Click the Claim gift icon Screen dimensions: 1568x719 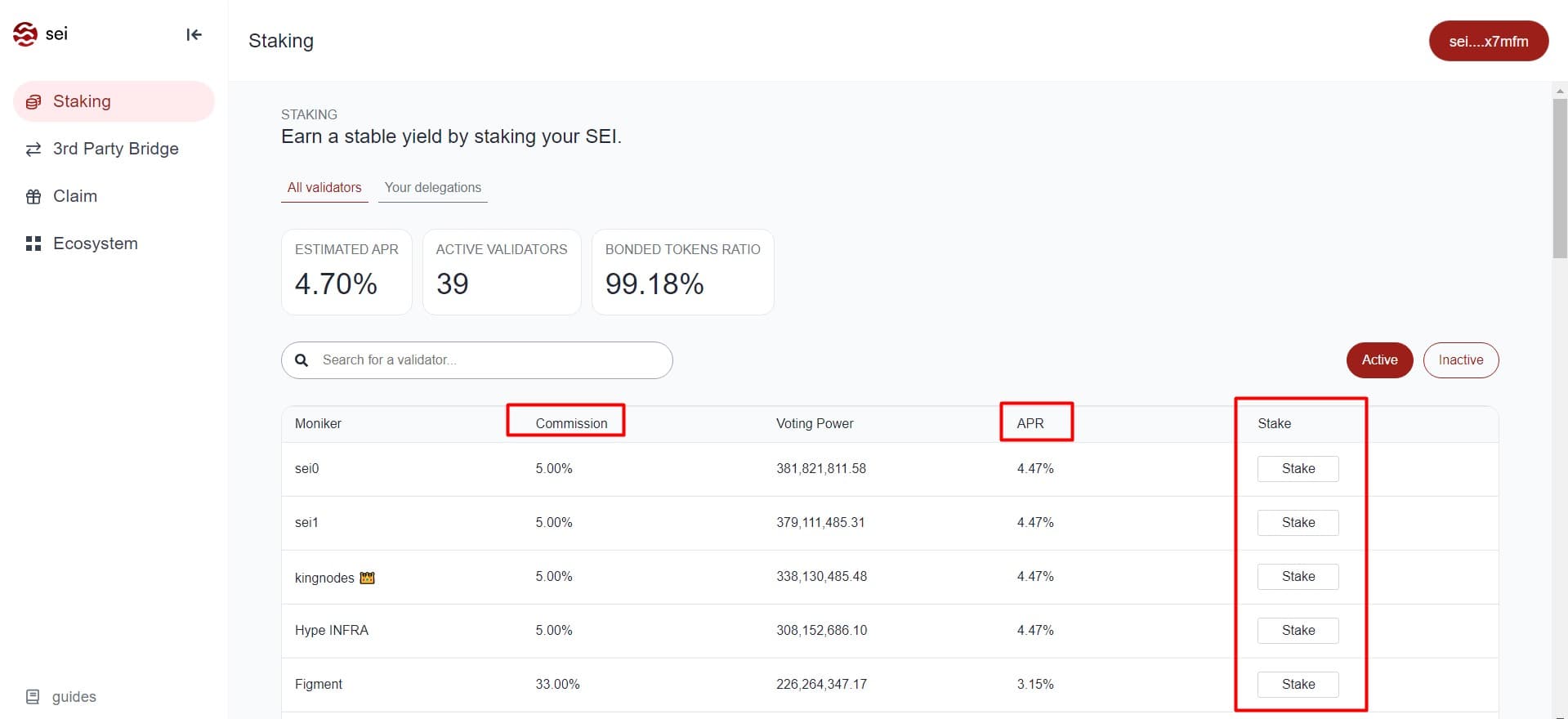coord(34,196)
